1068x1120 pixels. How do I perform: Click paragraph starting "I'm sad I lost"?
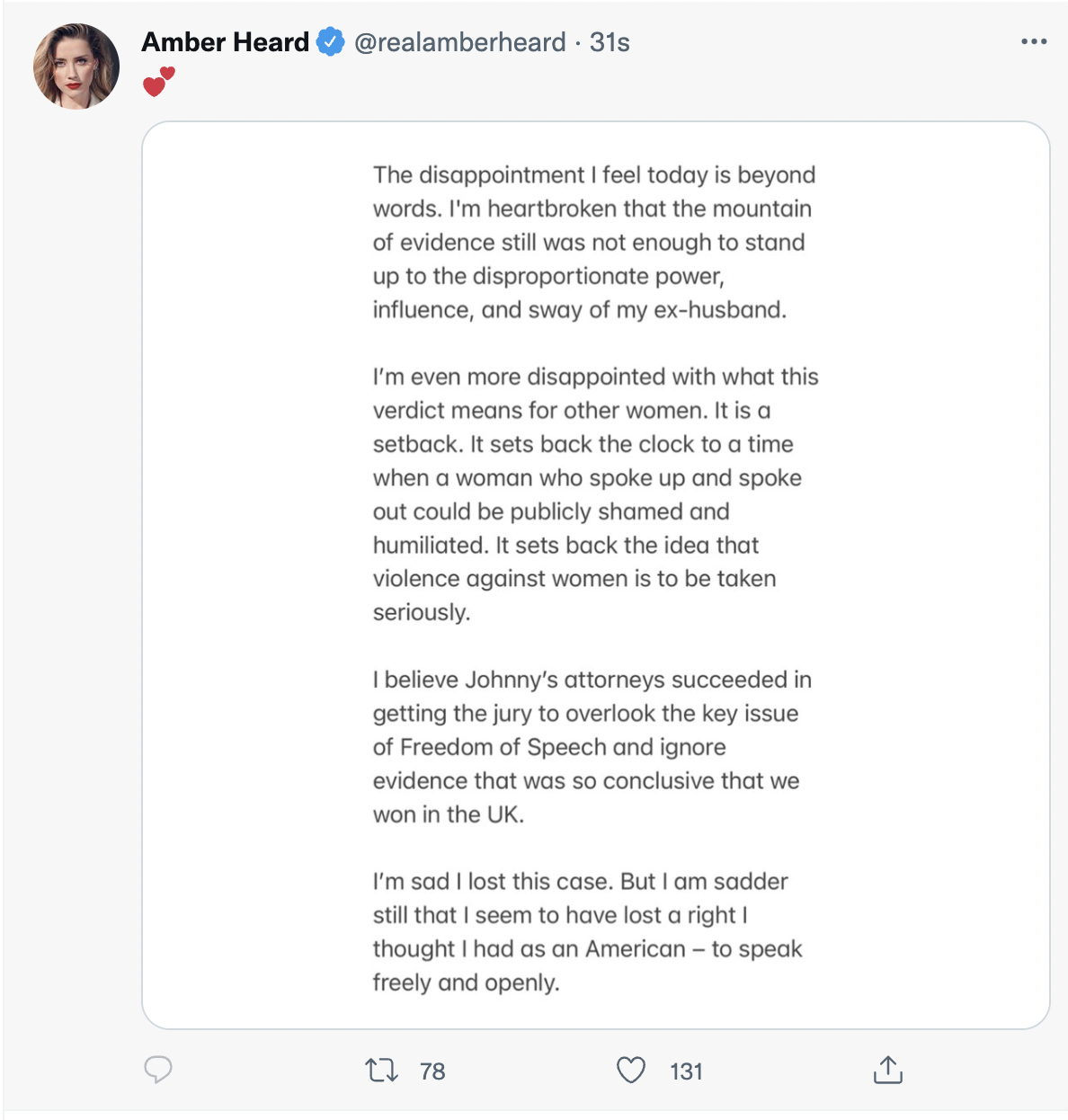point(587,932)
